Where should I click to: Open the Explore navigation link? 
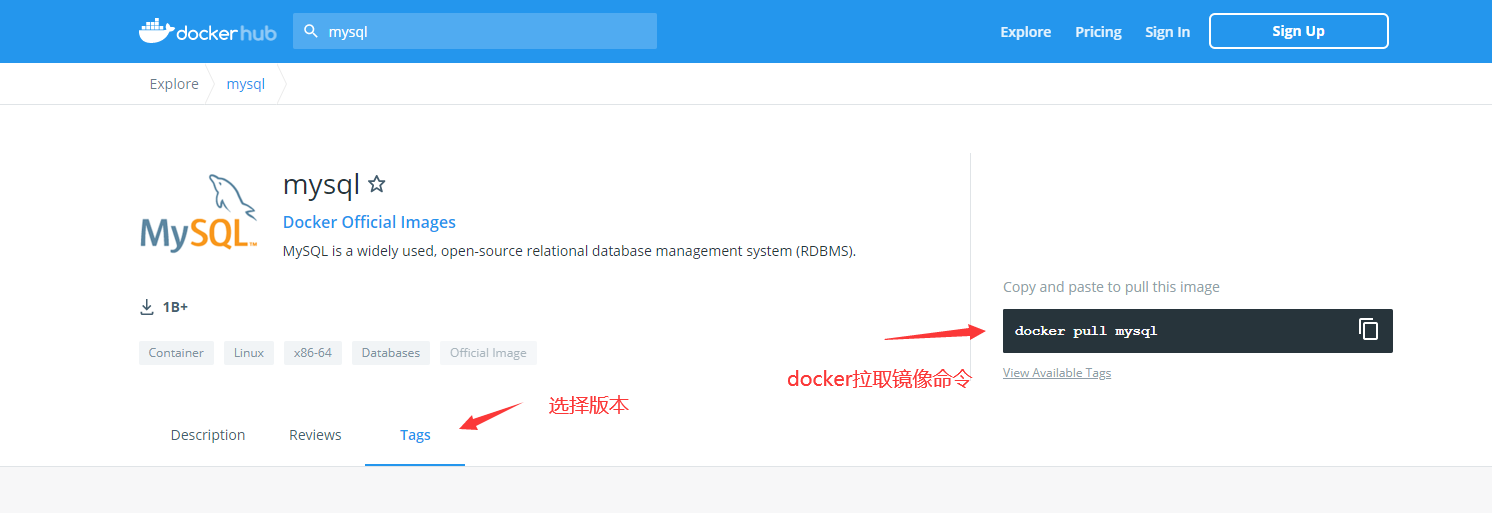point(1025,32)
